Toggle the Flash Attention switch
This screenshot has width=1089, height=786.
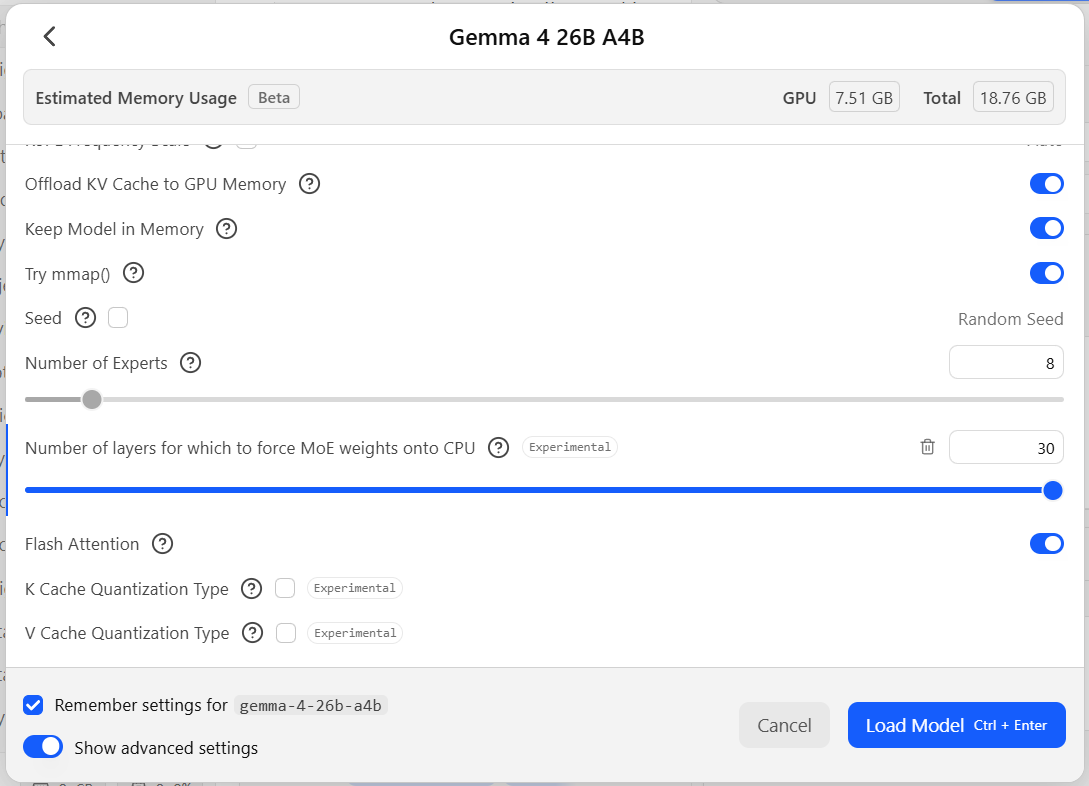(x=1046, y=543)
